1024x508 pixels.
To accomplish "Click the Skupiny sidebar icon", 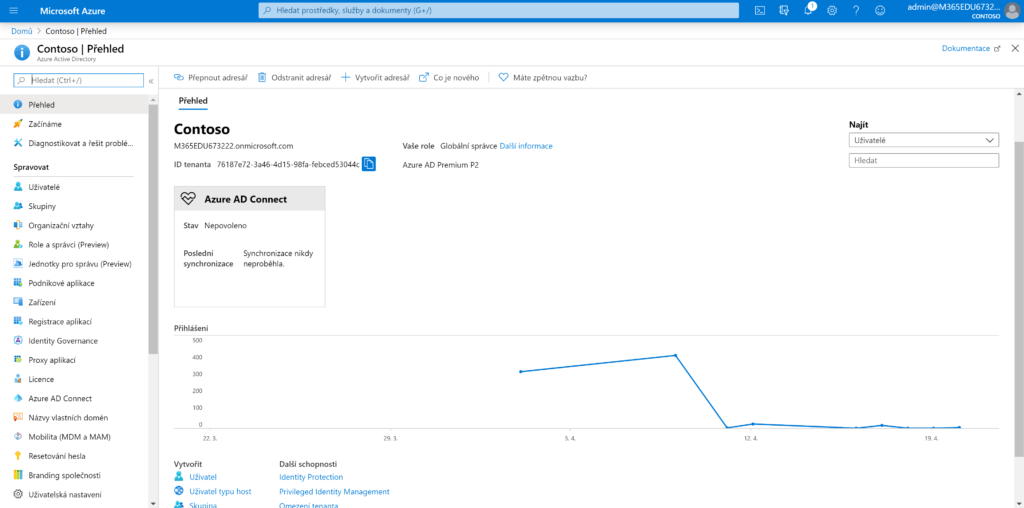I will [x=18, y=206].
